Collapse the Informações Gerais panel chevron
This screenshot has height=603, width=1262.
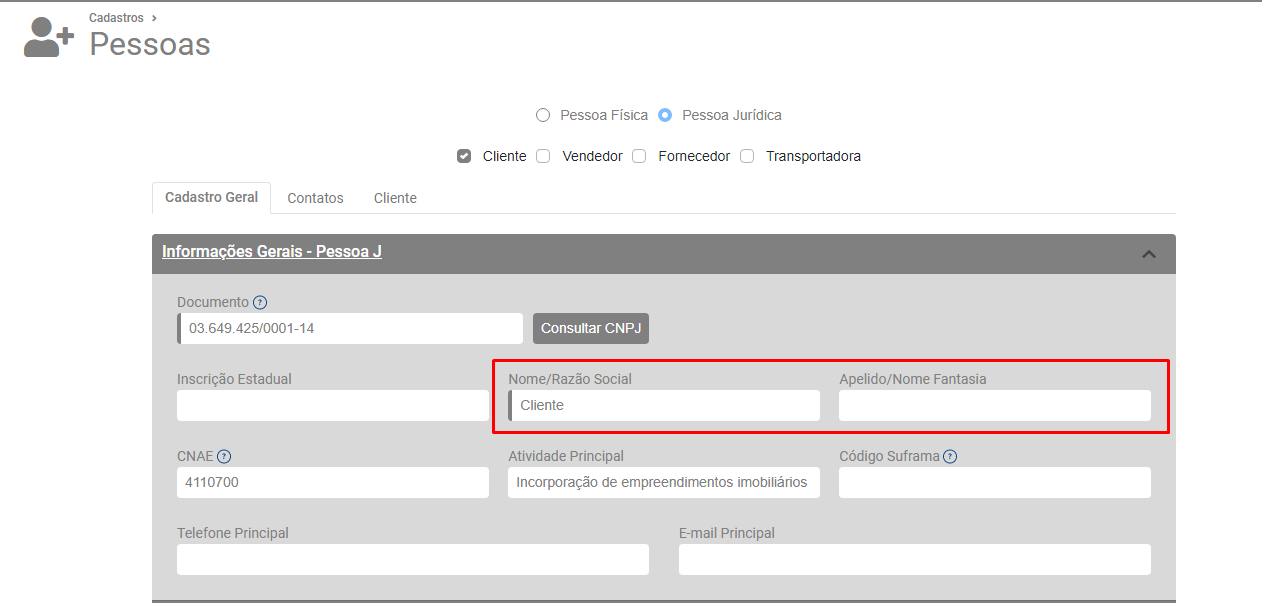(1149, 254)
